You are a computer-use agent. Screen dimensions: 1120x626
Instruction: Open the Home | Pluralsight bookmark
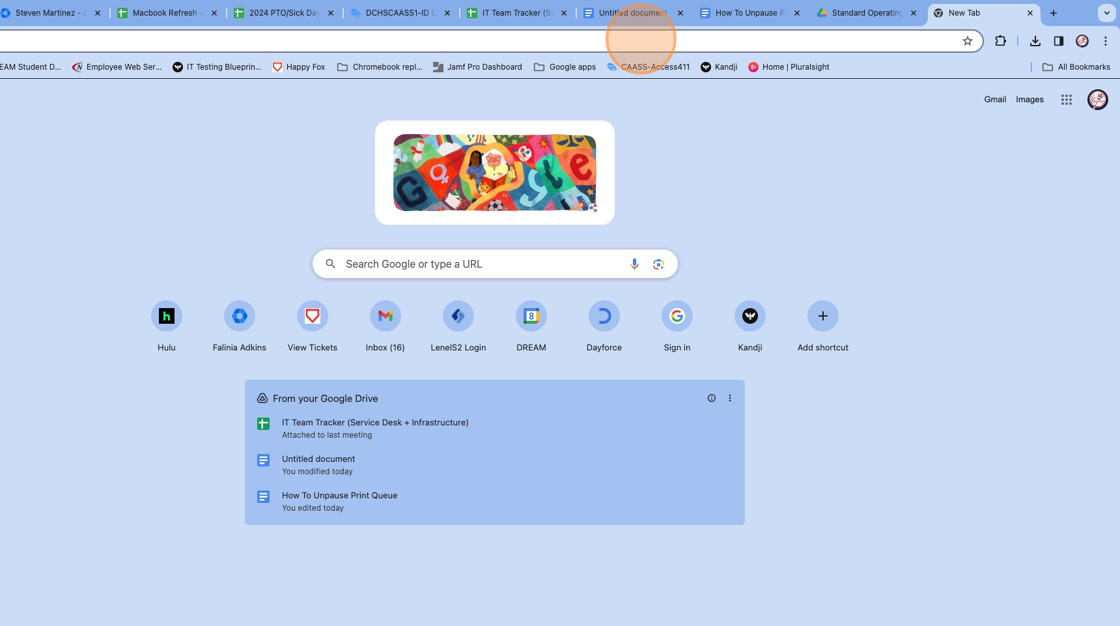[x=789, y=66]
